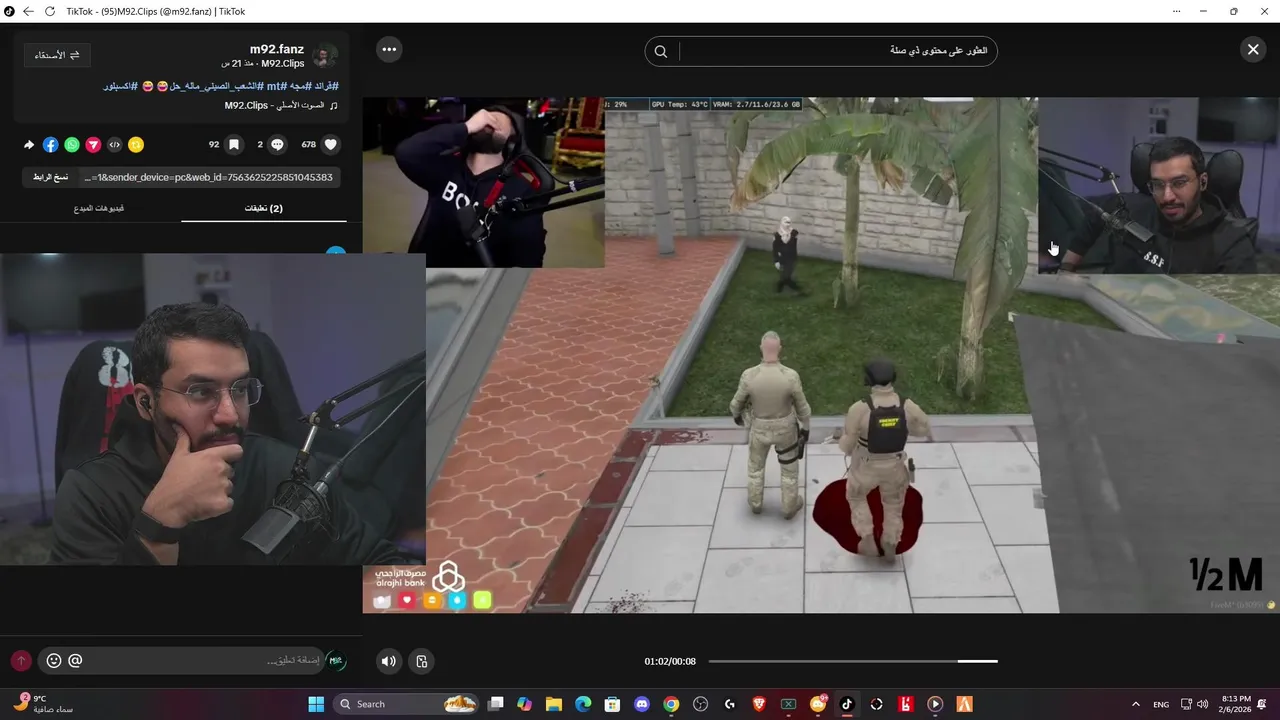Reload the page with refresh icon

coord(50,11)
